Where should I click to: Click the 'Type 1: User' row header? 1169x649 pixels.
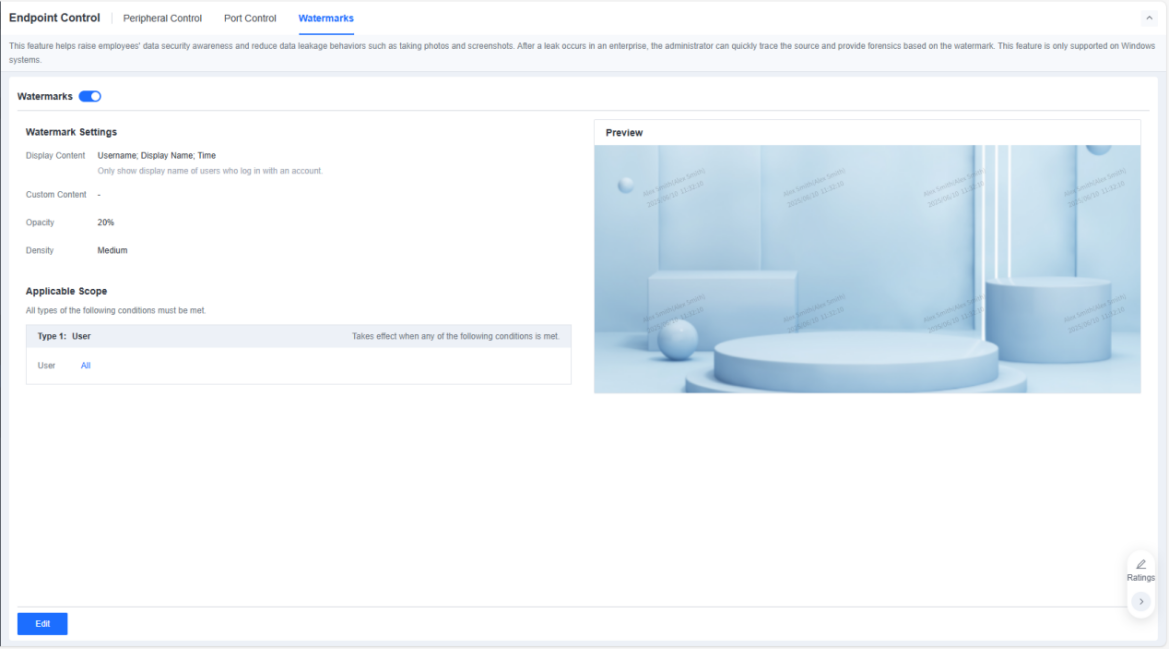299,336
